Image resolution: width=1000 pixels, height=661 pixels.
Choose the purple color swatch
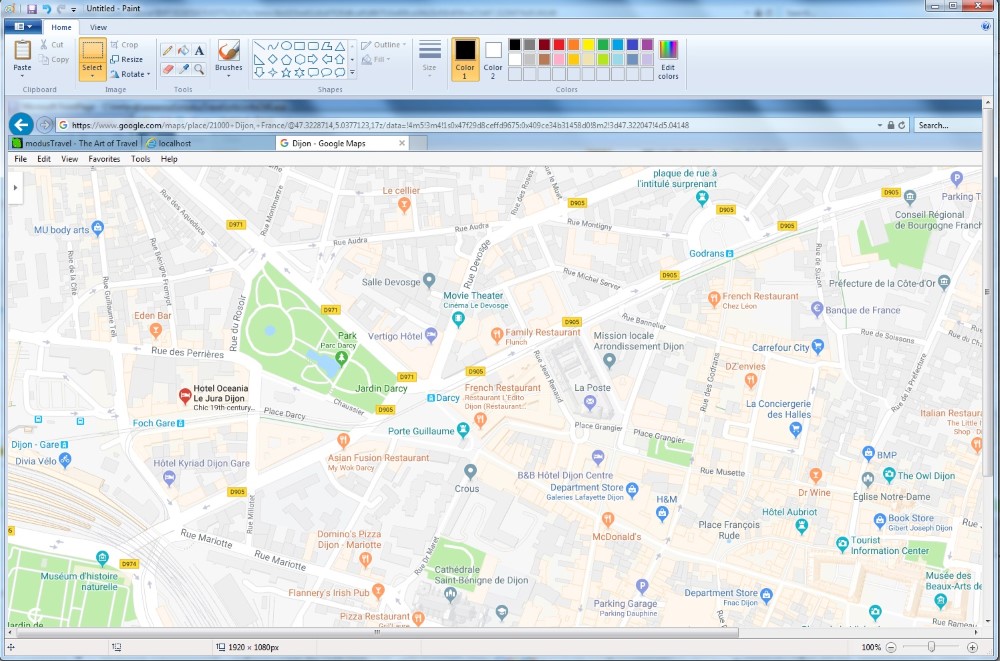coord(647,44)
